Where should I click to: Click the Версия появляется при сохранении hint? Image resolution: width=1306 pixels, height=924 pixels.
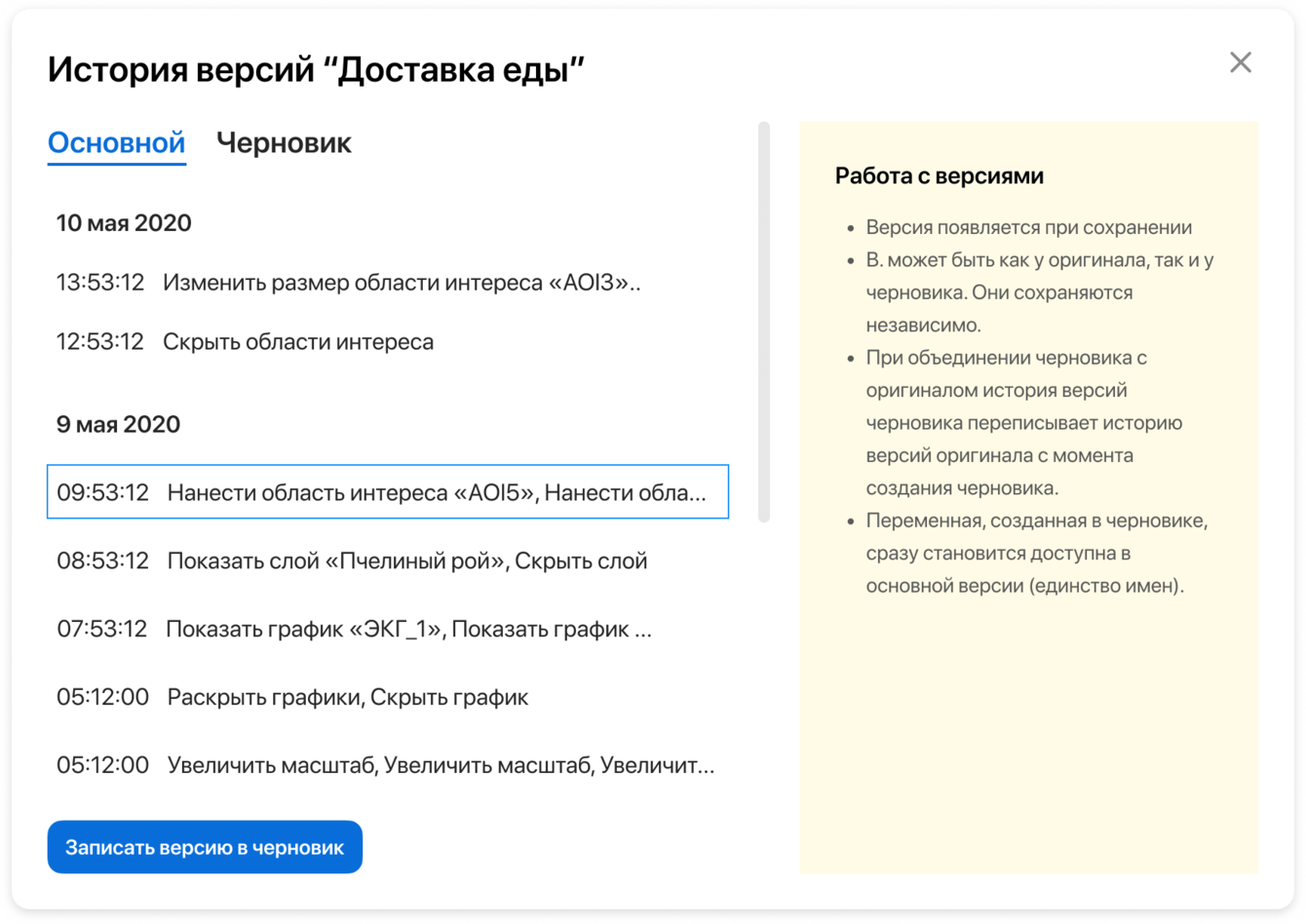click(1029, 228)
